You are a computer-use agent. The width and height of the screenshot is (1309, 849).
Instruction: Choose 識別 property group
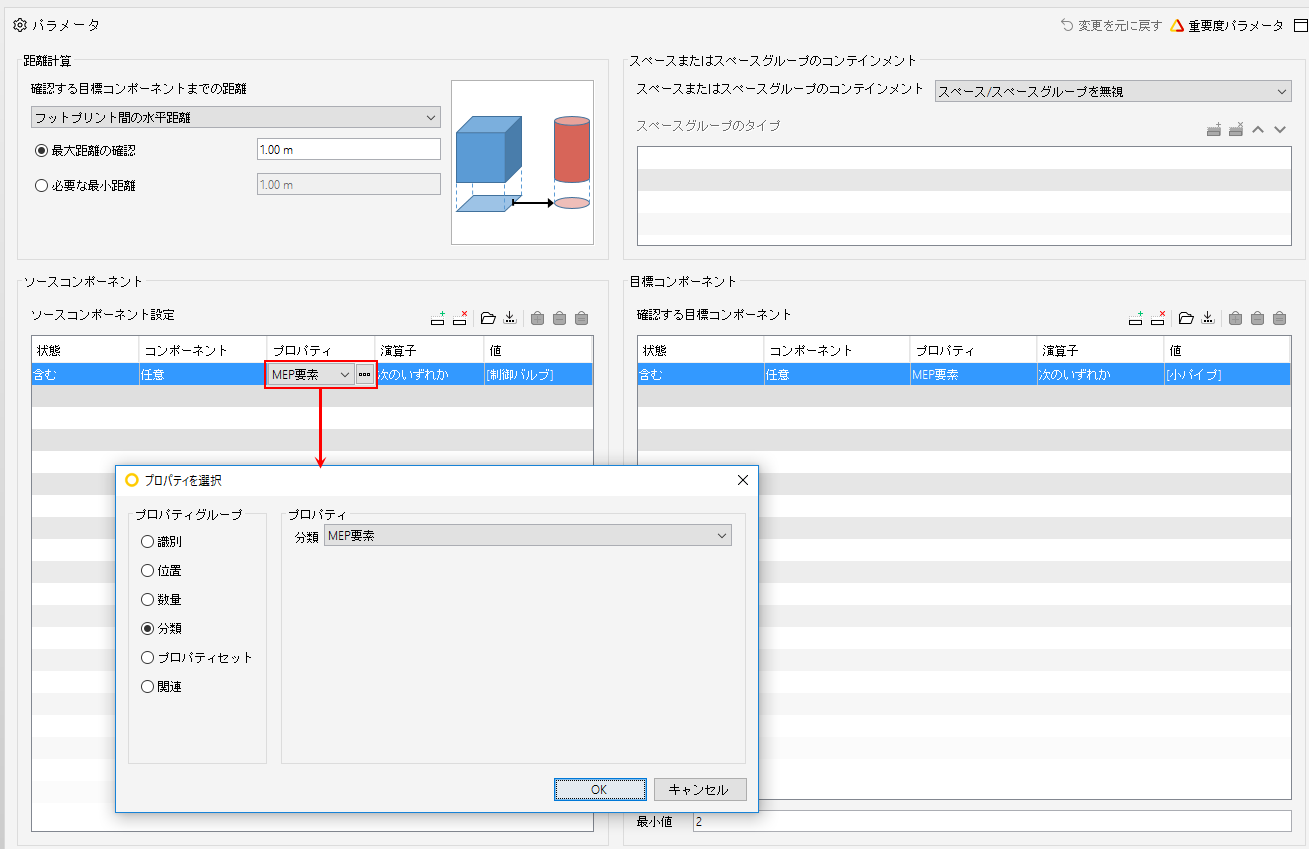[148, 542]
